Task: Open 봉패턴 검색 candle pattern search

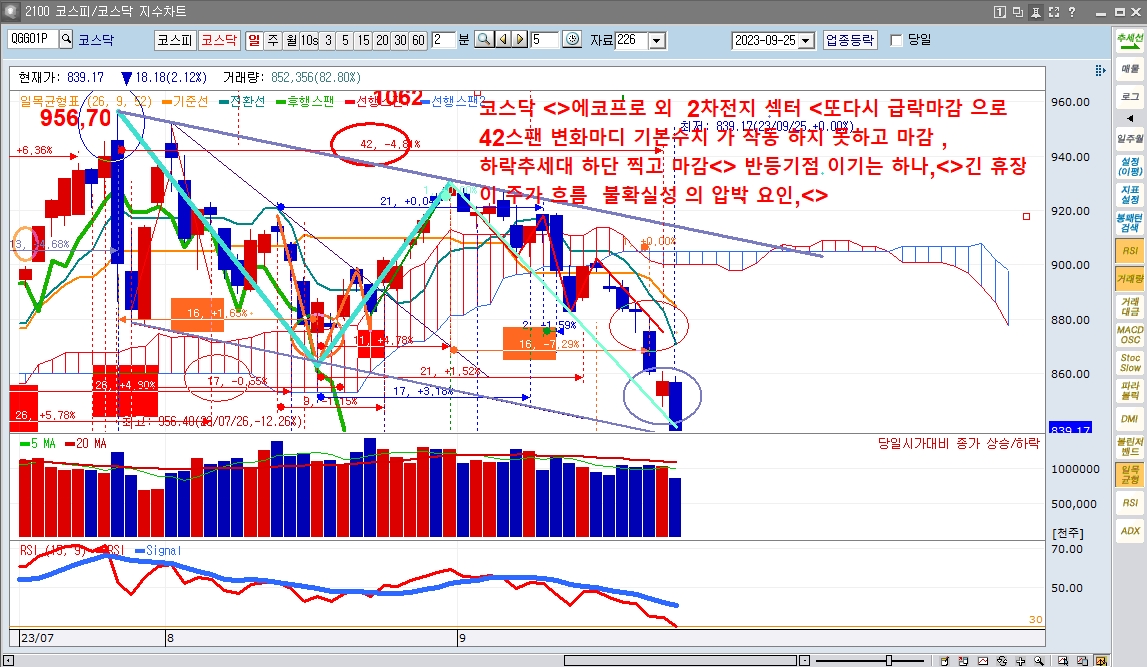Action: click(x=1130, y=223)
